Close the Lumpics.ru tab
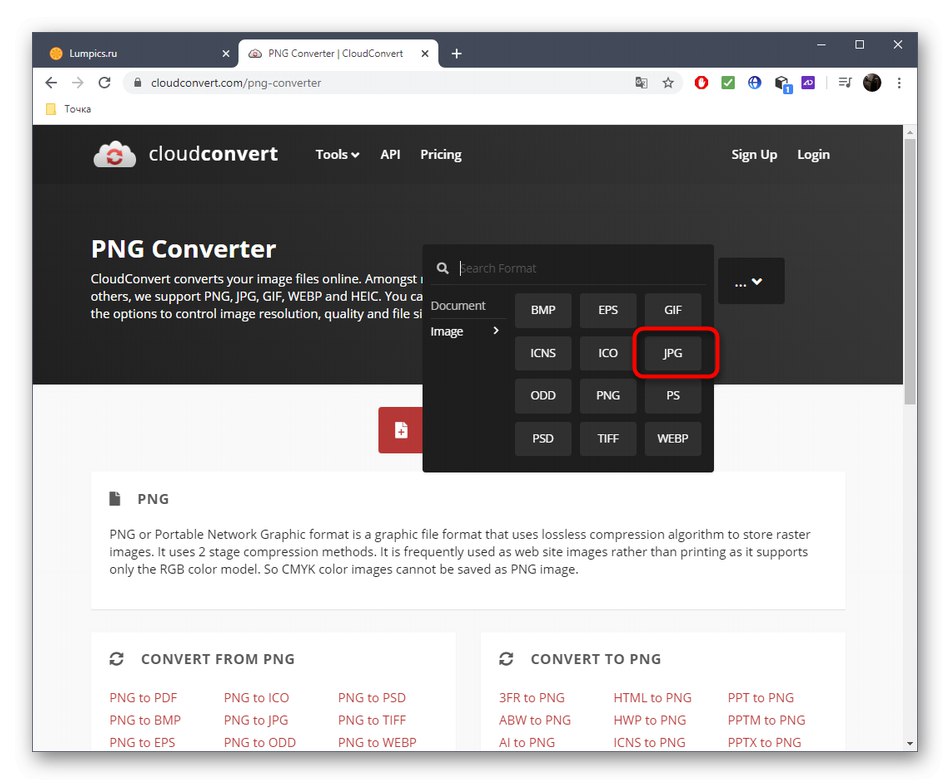This screenshot has width=950, height=784. [x=225, y=54]
